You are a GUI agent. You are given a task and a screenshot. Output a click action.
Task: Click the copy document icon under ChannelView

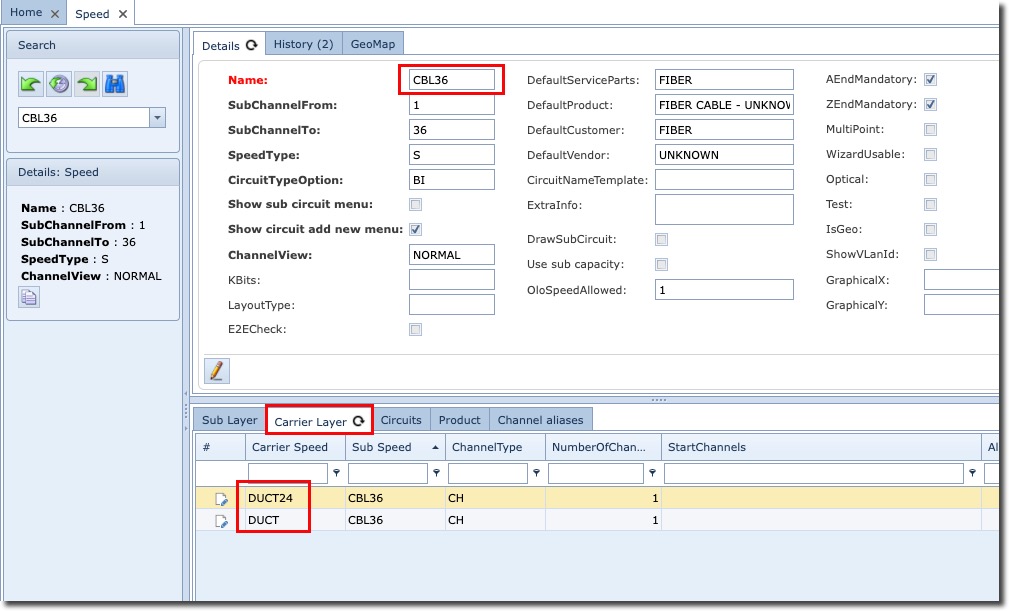(x=29, y=296)
